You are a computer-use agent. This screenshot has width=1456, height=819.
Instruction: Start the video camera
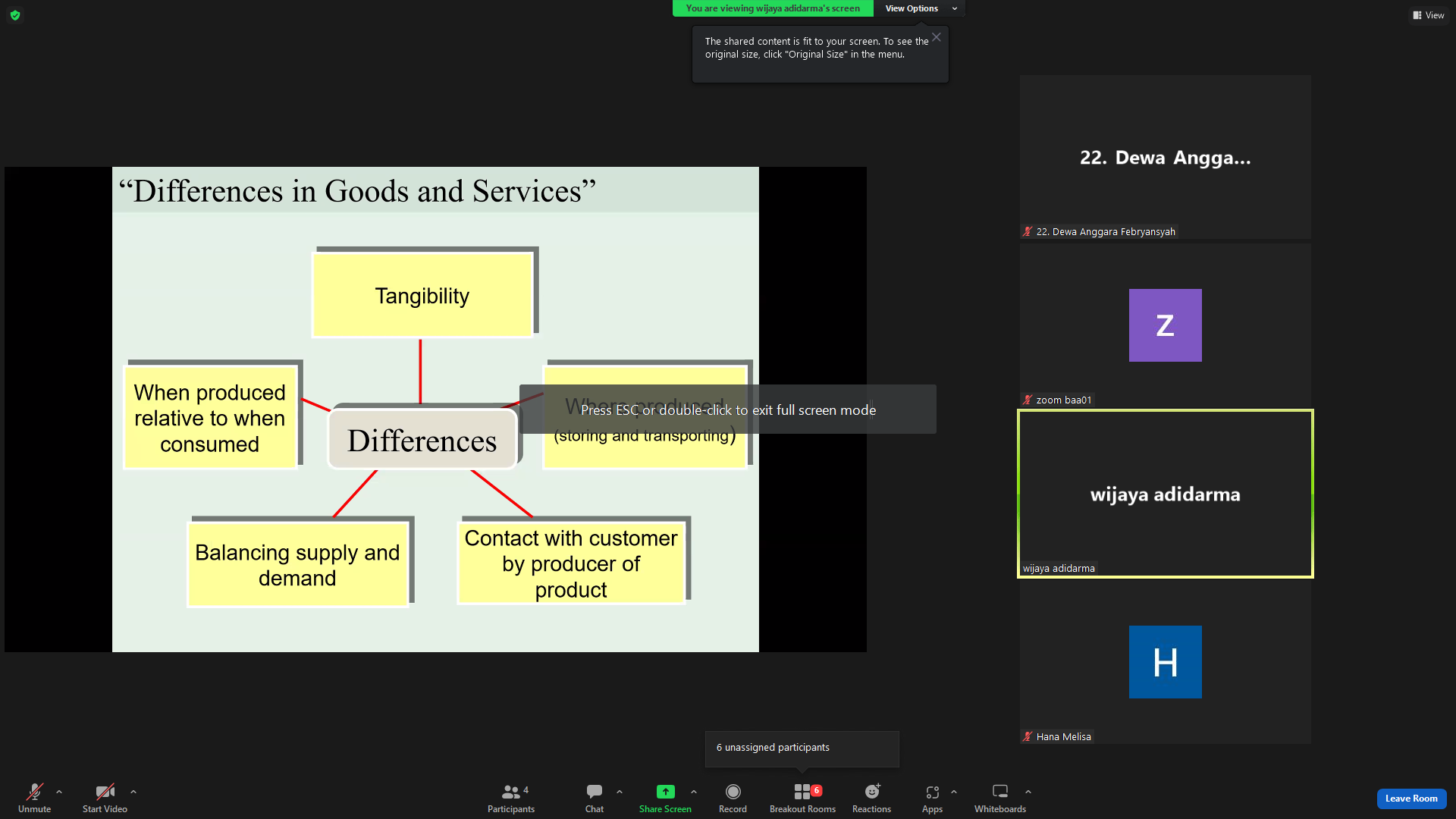105,798
